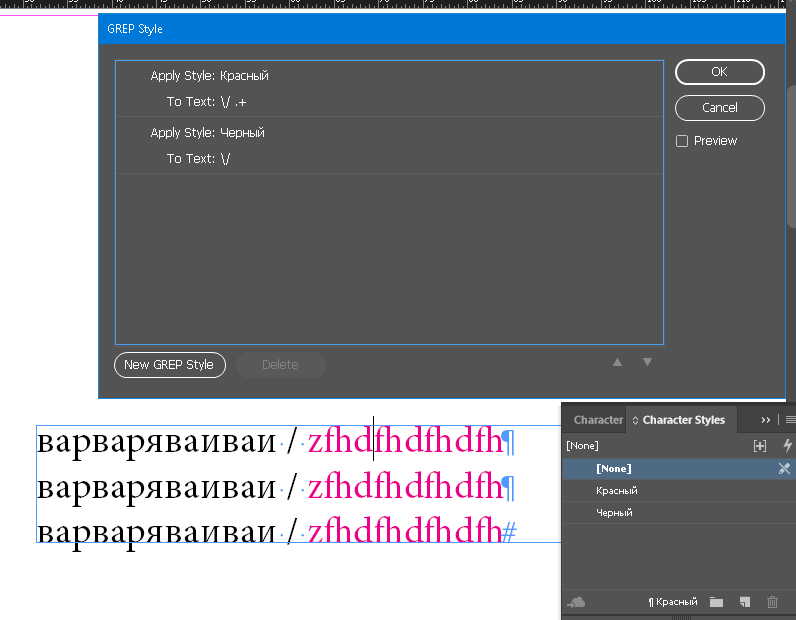Screen dimensions: 796x620
Task: Click the grayed-out Delete button
Action: 280,365
